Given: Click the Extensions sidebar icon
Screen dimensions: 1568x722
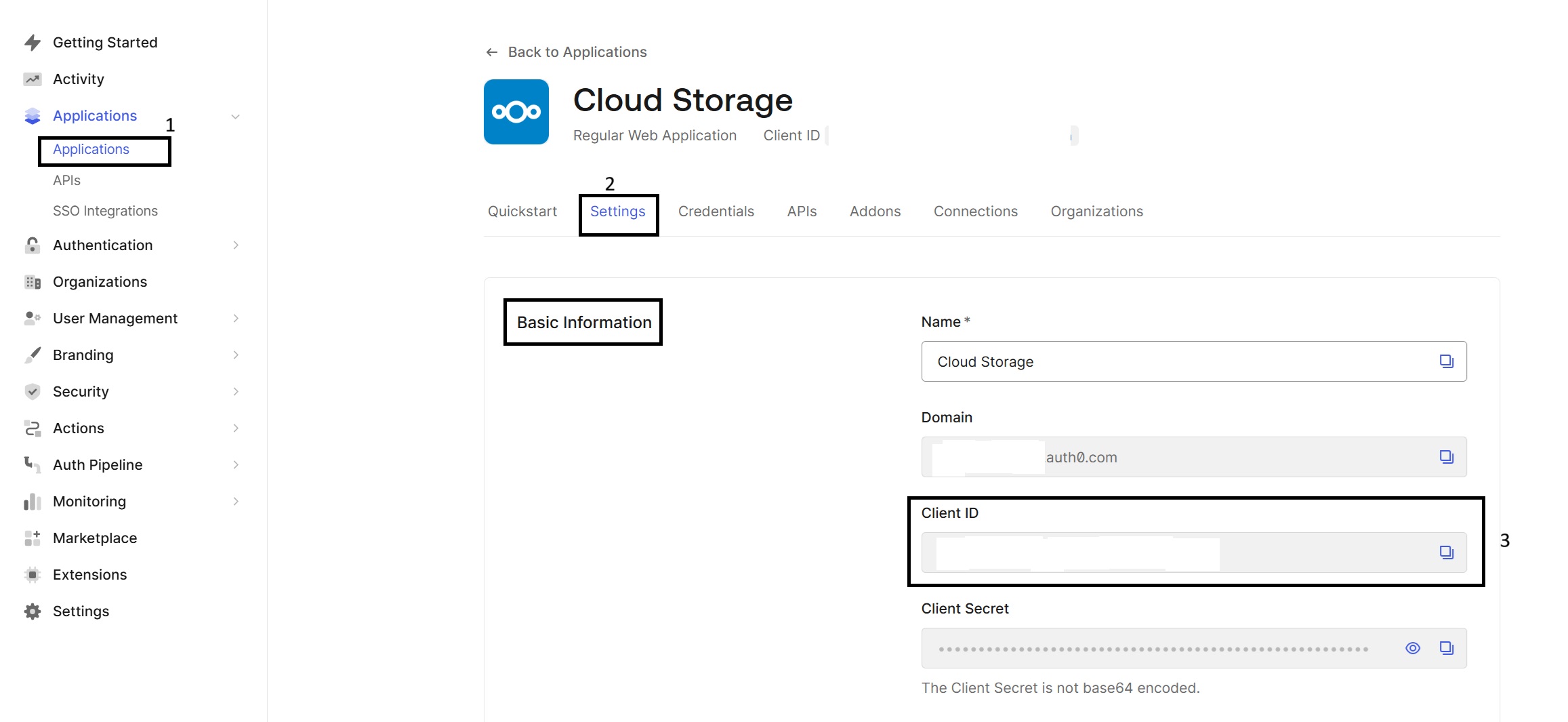Looking at the screenshot, I should click(33, 575).
